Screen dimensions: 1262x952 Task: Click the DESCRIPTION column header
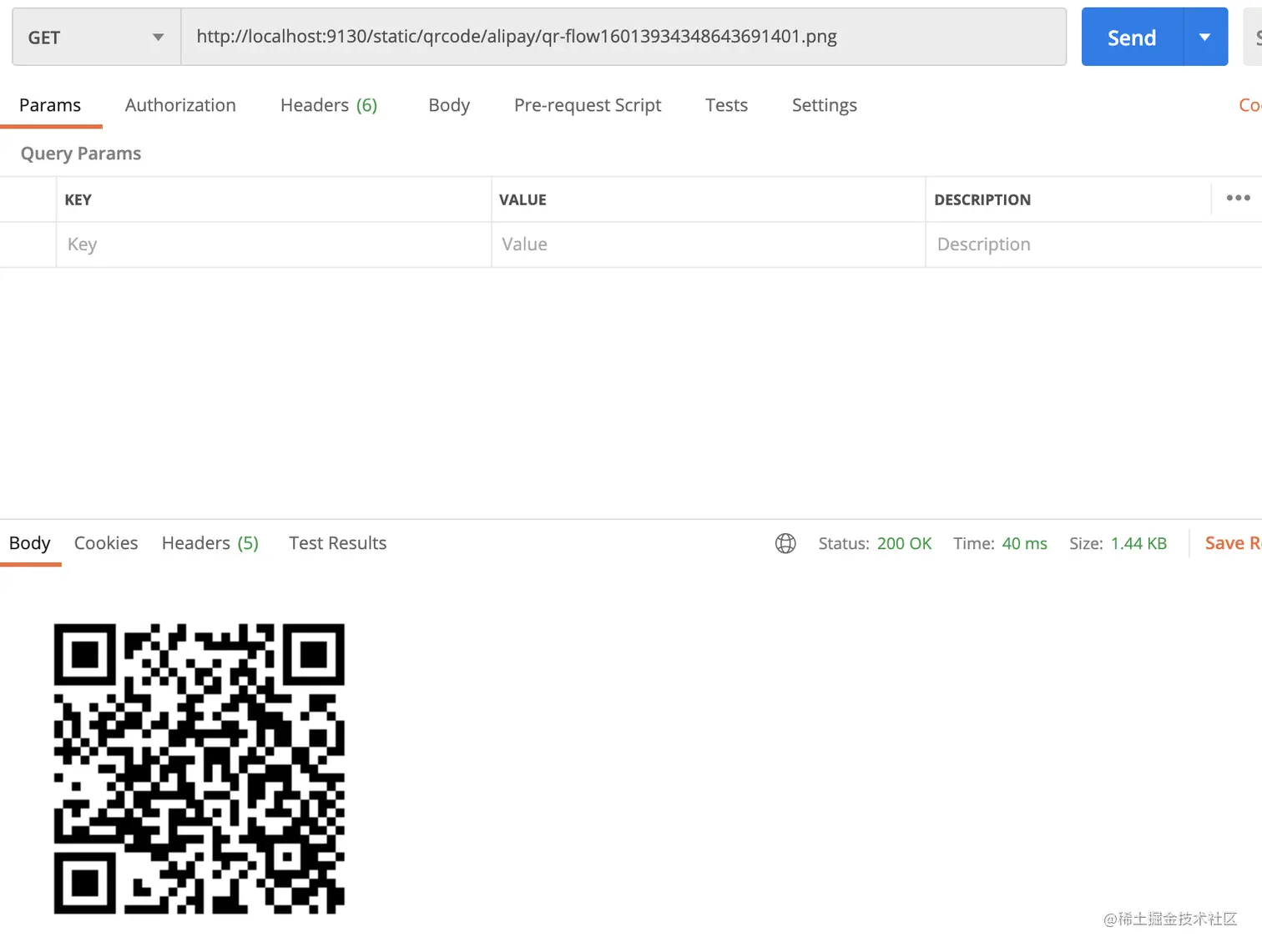(982, 199)
